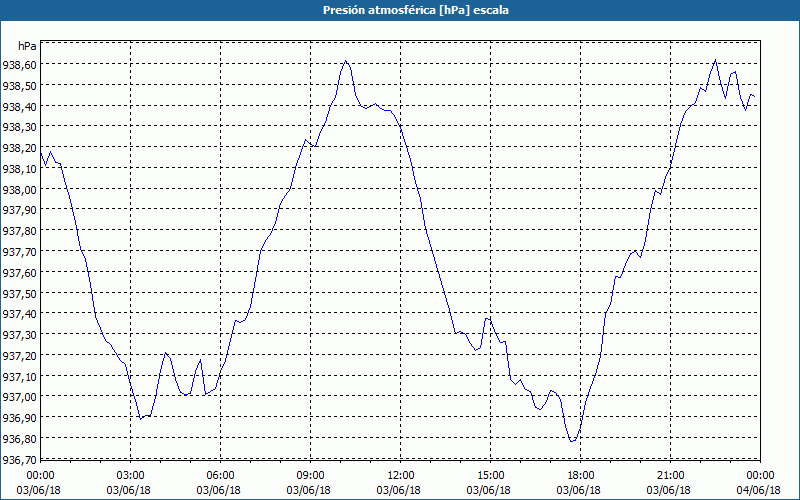Screen dimensions: 800x500
Task: Select the 936,80 axis value
Action: pos(19,439)
